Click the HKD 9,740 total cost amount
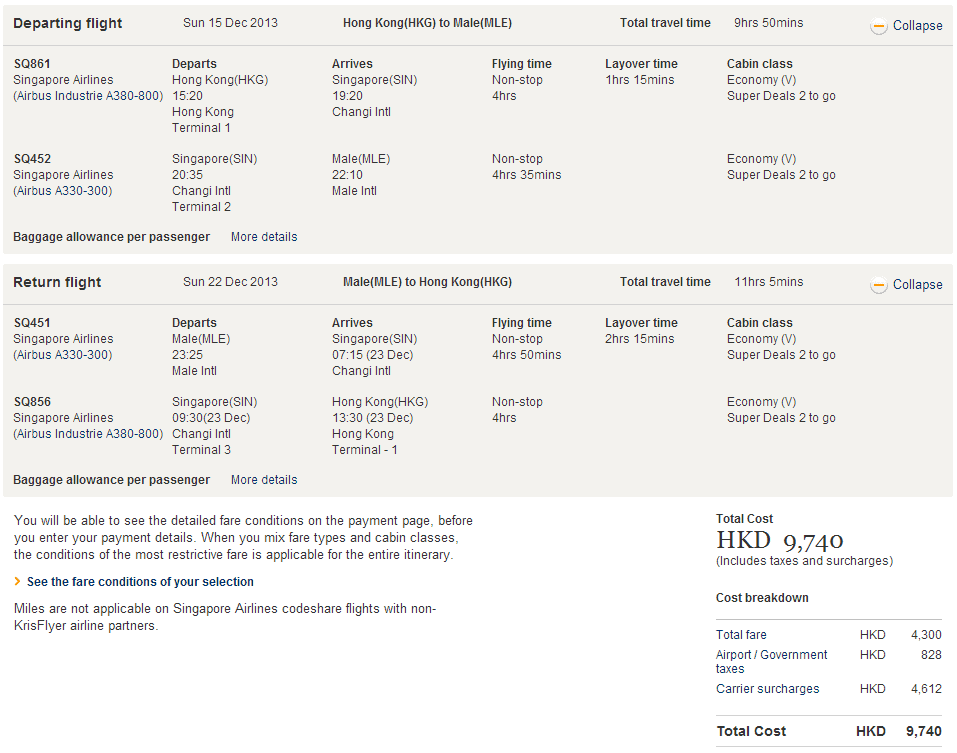This screenshot has height=753, width=957. tap(780, 541)
